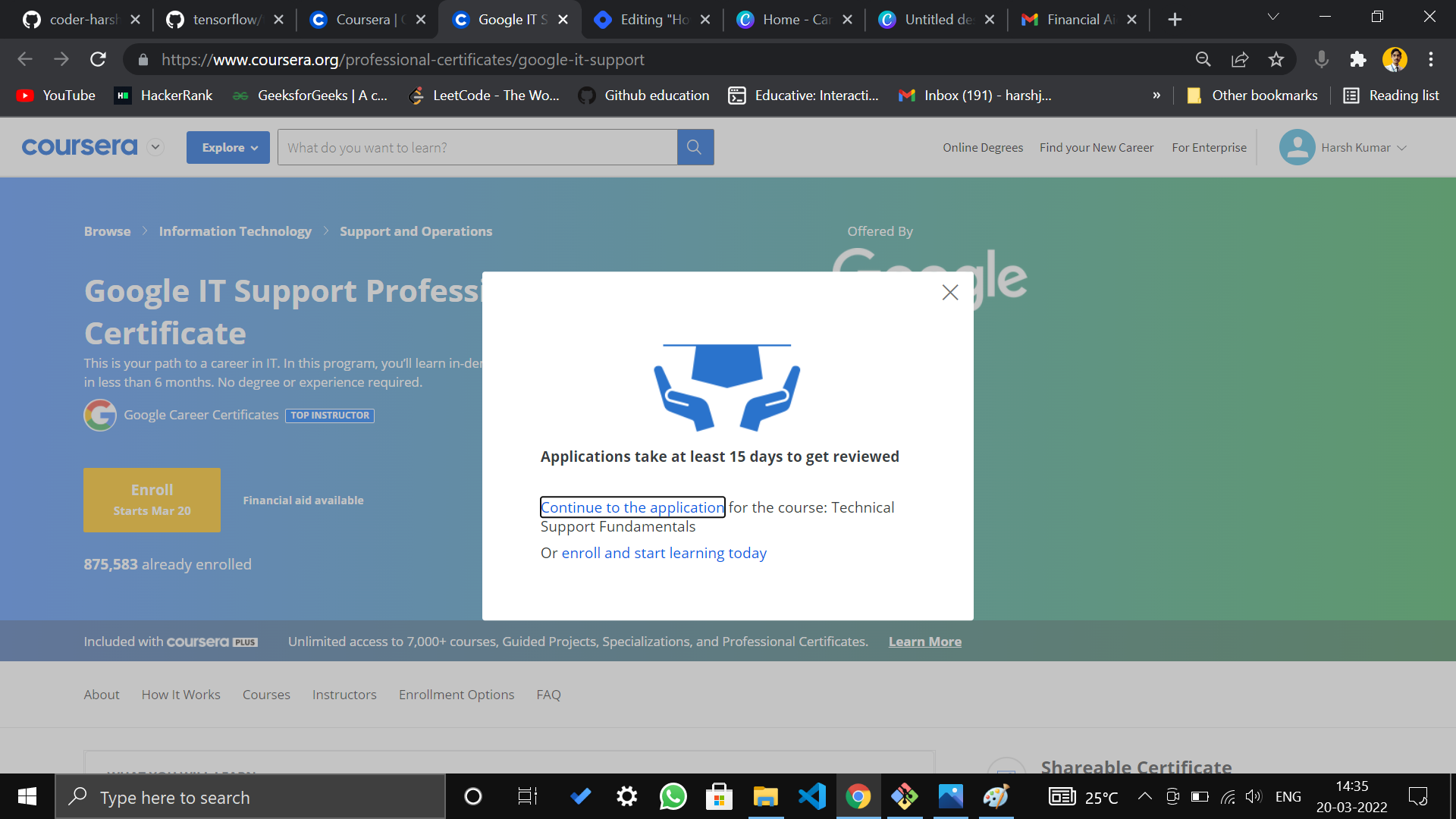This screenshot has height=819, width=1456.
Task: Click Financial aid available link
Action: [x=303, y=500]
